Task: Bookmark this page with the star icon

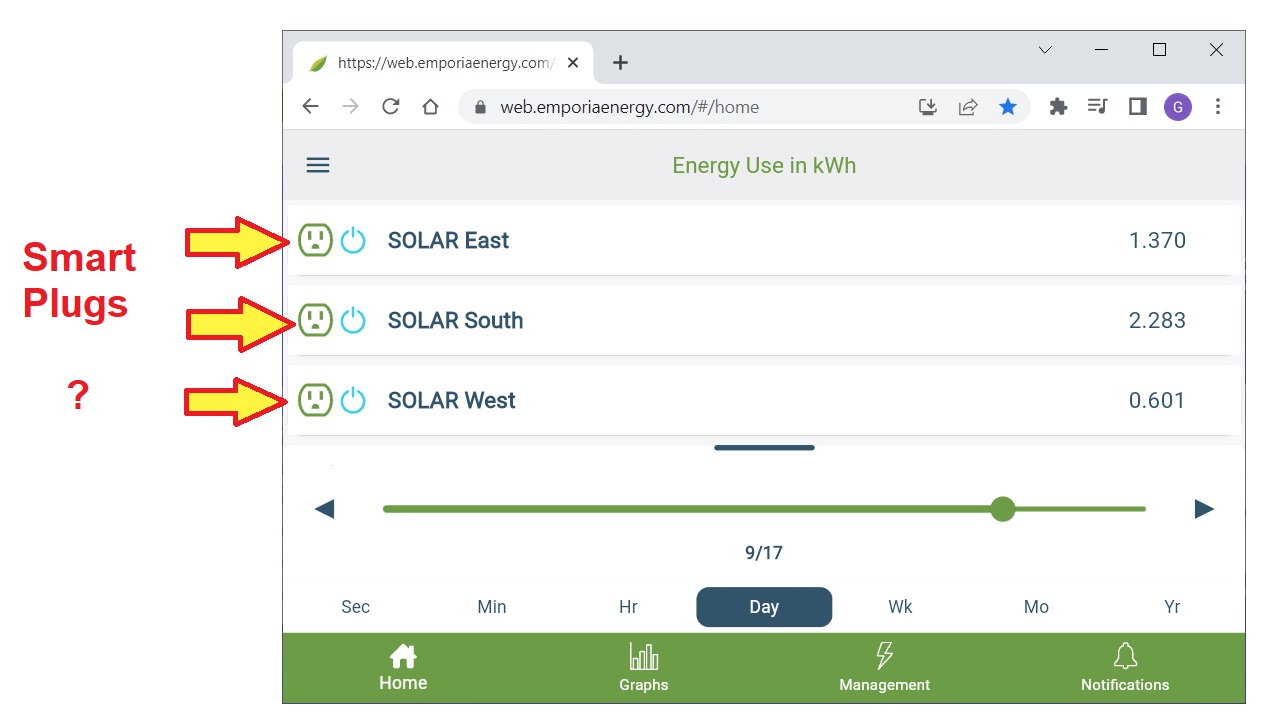Action: click(x=1008, y=107)
